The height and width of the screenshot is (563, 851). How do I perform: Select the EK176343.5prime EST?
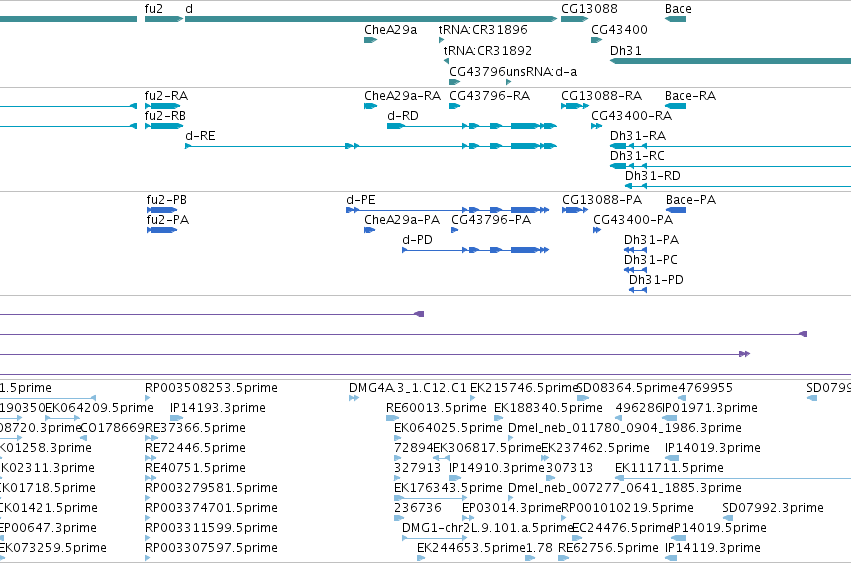click(430, 498)
